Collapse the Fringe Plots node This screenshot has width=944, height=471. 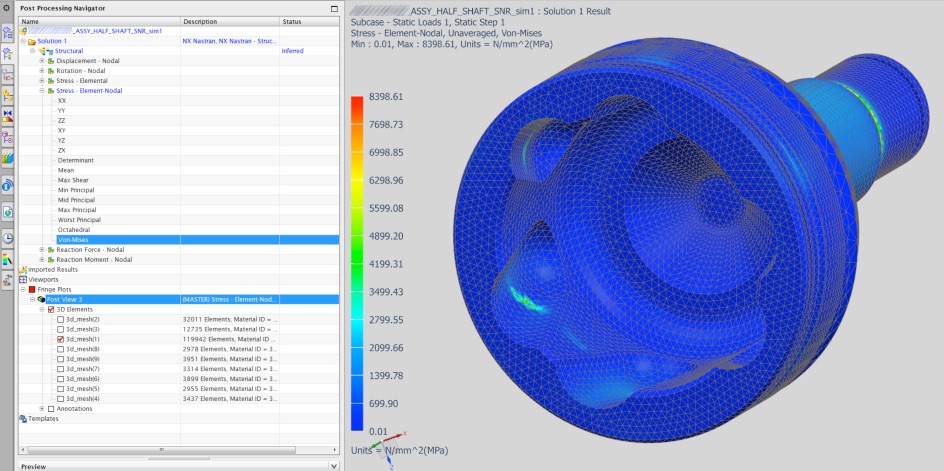tap(23, 289)
